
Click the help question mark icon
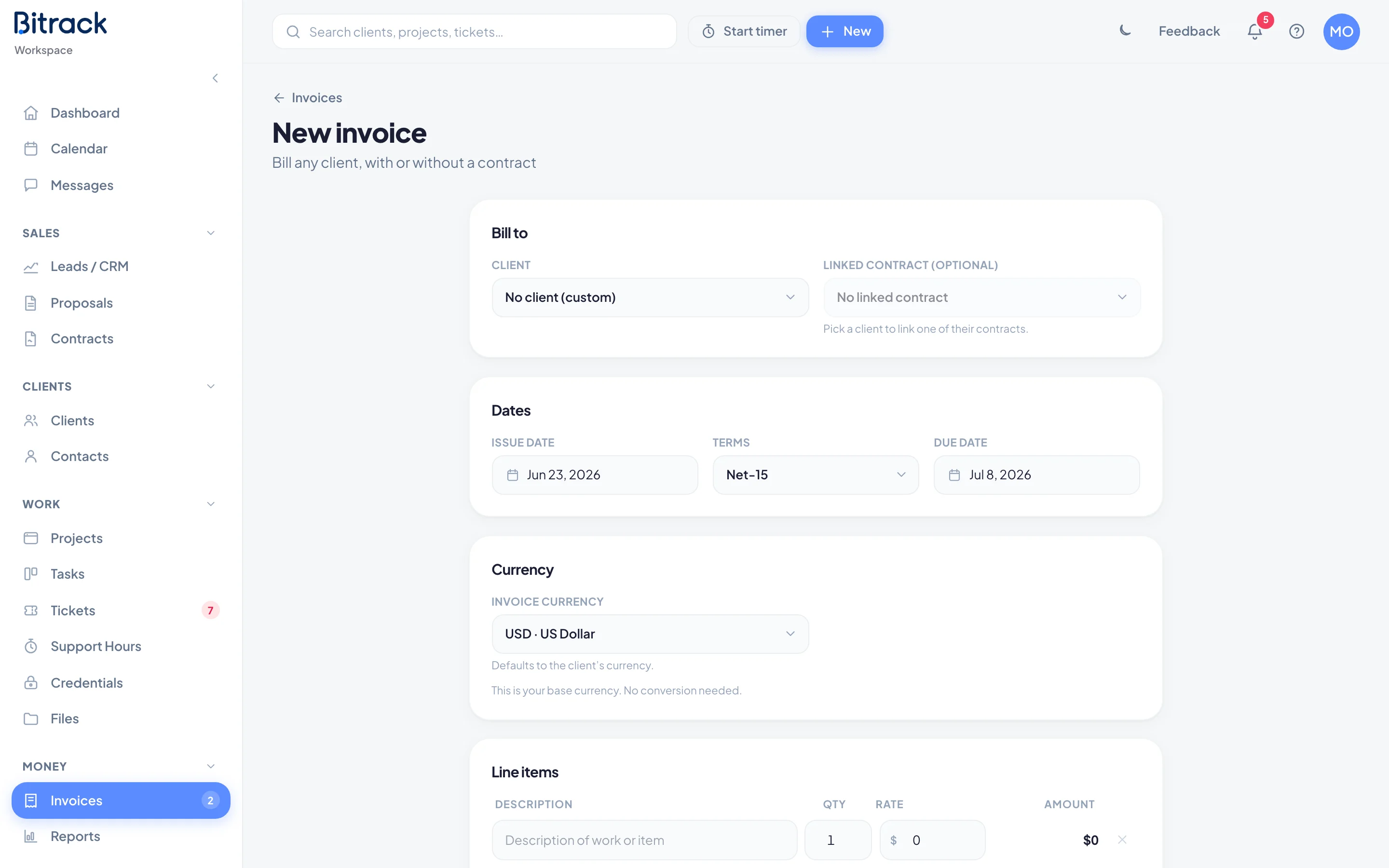click(1296, 31)
